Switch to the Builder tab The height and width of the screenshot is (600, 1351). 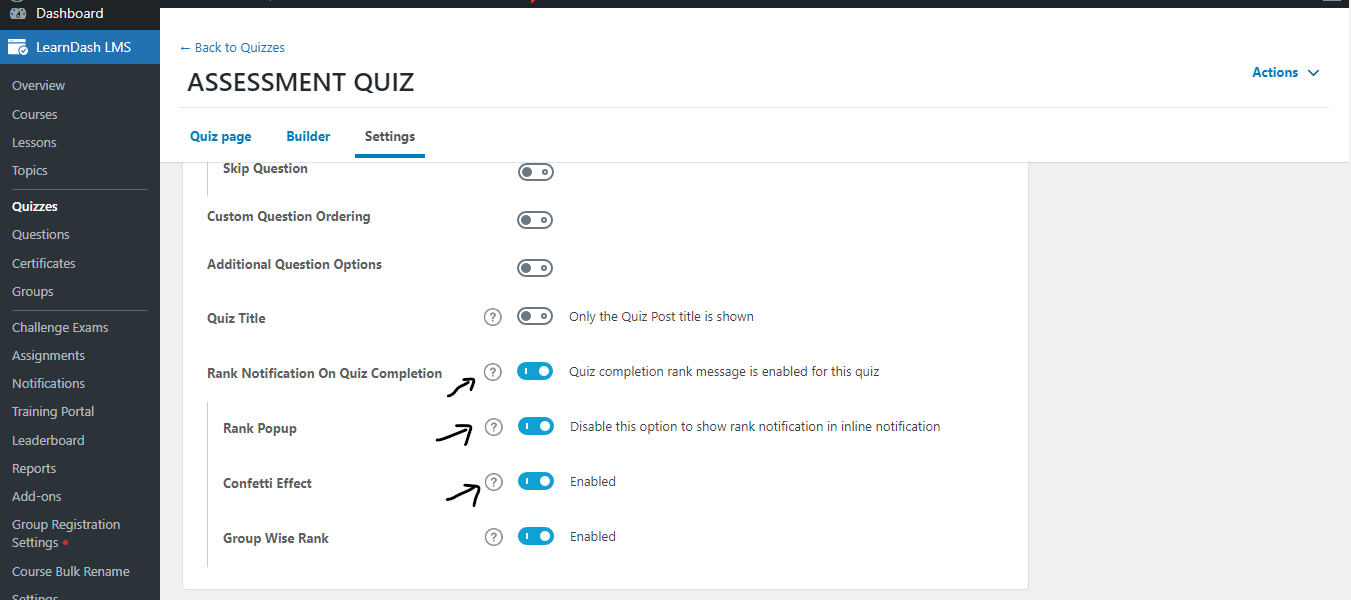click(x=308, y=136)
